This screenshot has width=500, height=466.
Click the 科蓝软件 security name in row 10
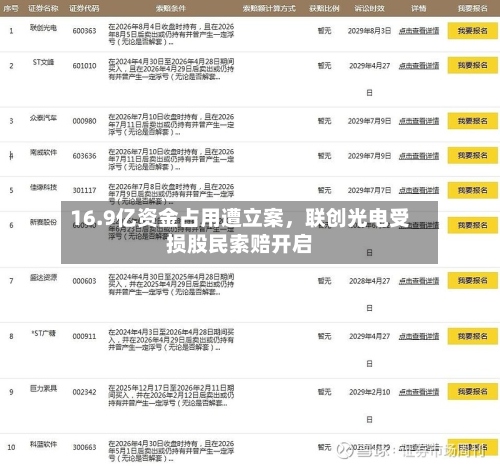[x=43, y=444]
